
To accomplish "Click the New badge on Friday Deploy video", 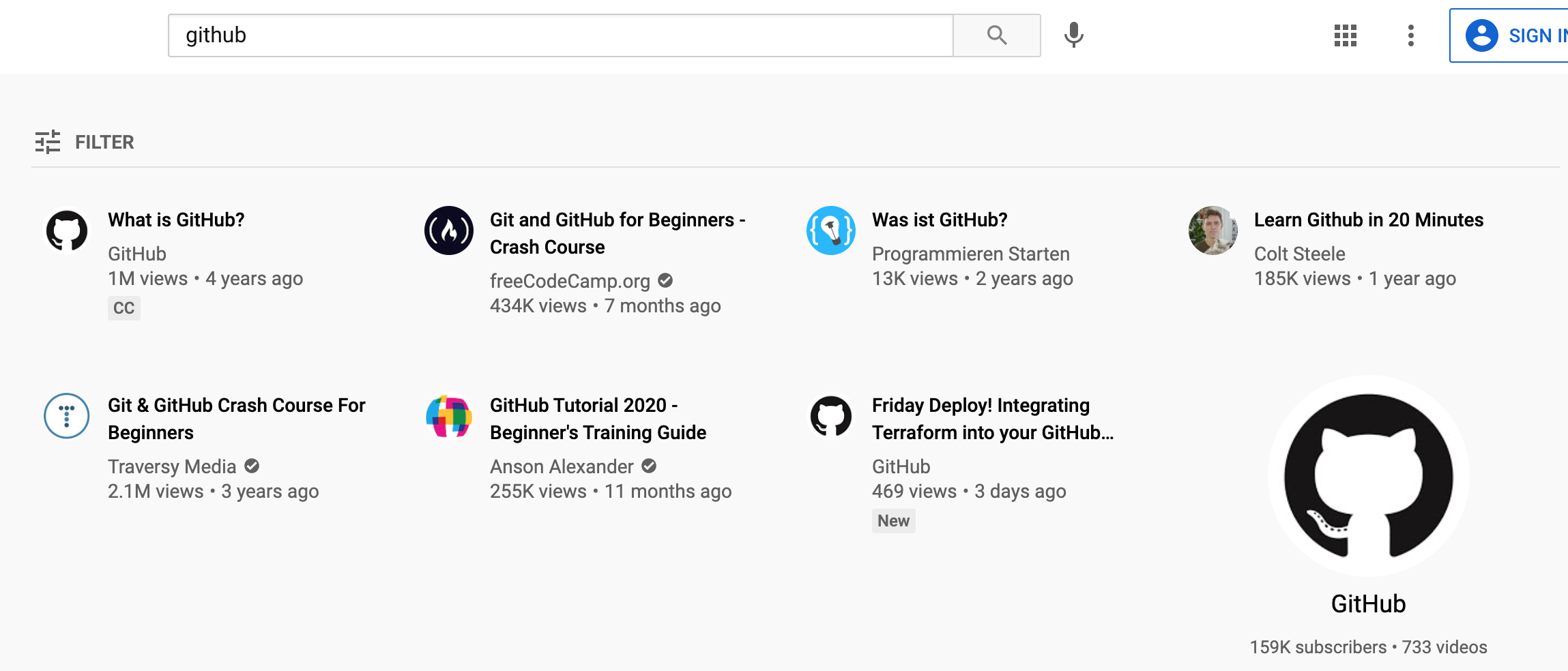I will pyautogui.click(x=894, y=521).
